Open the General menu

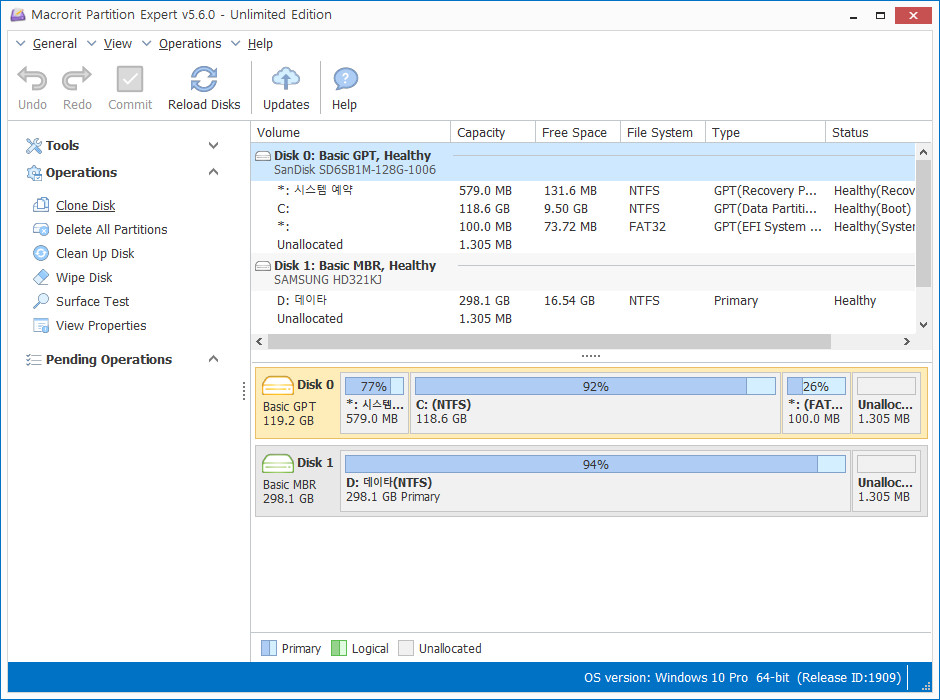55,44
